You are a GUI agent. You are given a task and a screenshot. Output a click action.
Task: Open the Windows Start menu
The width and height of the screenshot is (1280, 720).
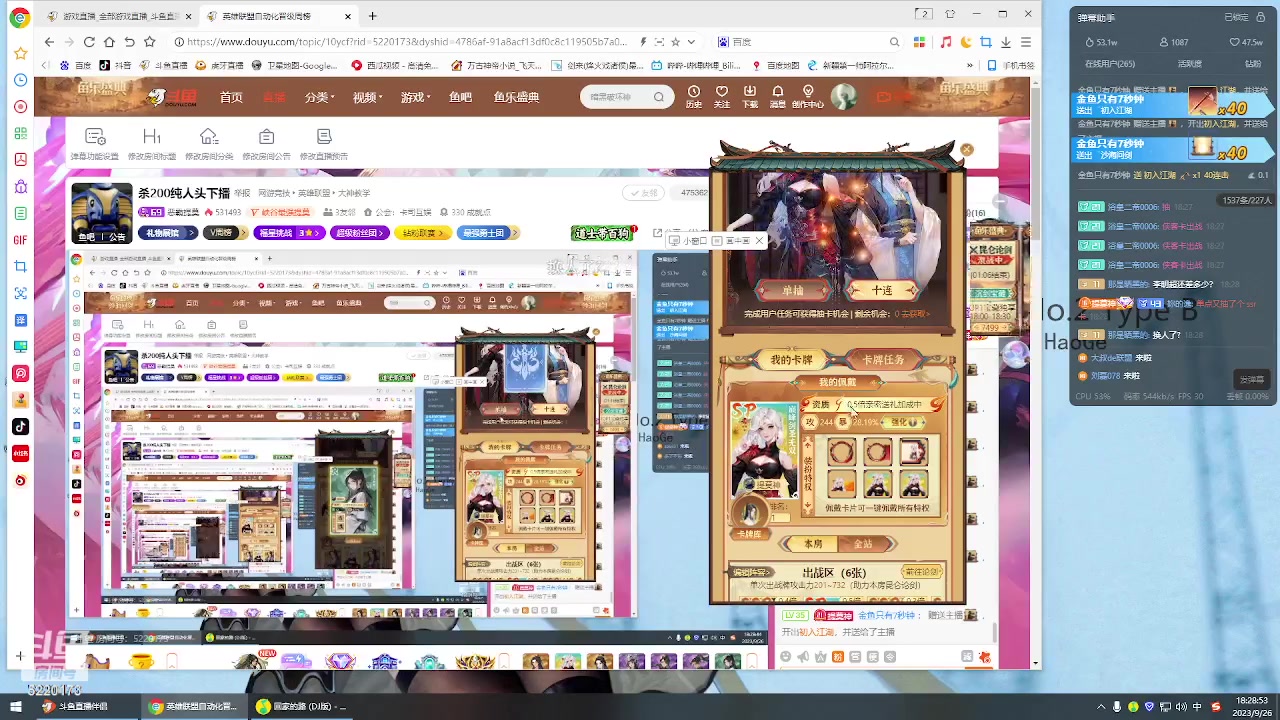pos(16,706)
